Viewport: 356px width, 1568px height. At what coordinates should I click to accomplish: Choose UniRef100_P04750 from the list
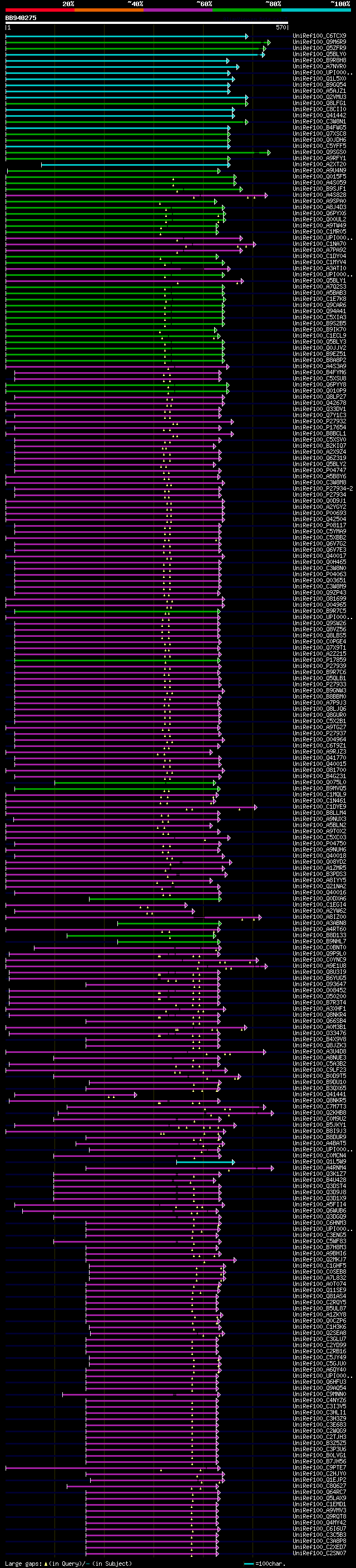(319, 844)
